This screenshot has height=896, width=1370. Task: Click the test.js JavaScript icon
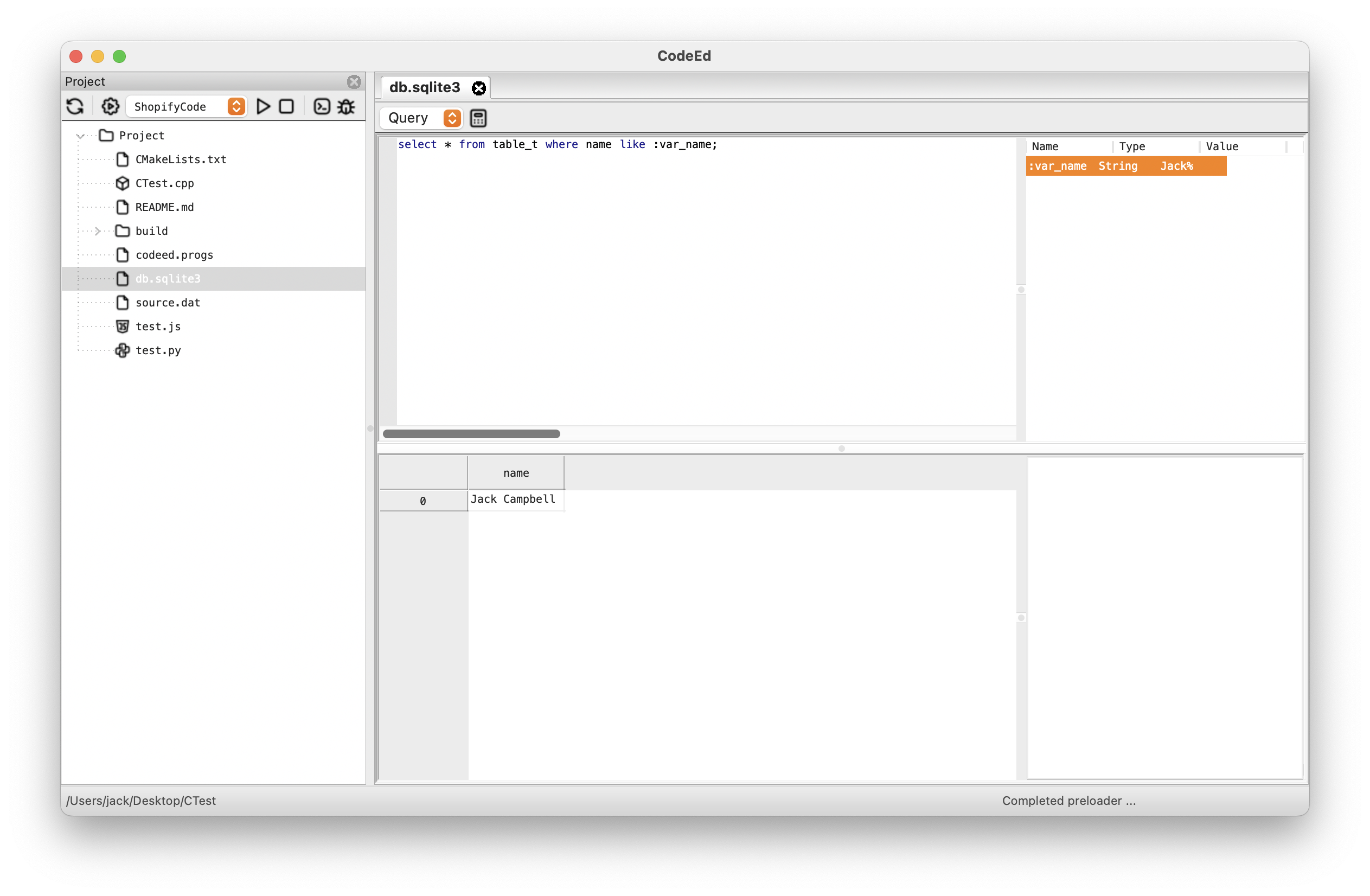[x=123, y=327]
